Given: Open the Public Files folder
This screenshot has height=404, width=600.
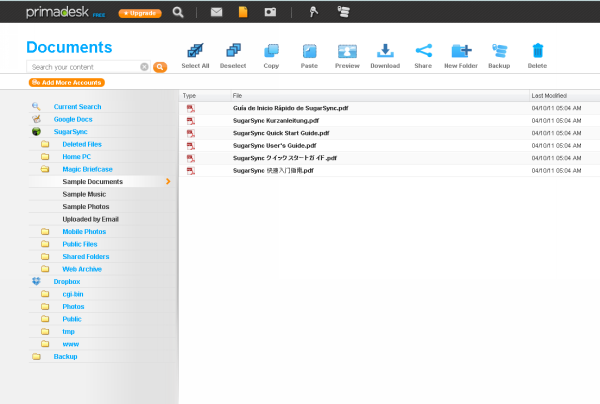Looking at the screenshot, I should (80, 244).
